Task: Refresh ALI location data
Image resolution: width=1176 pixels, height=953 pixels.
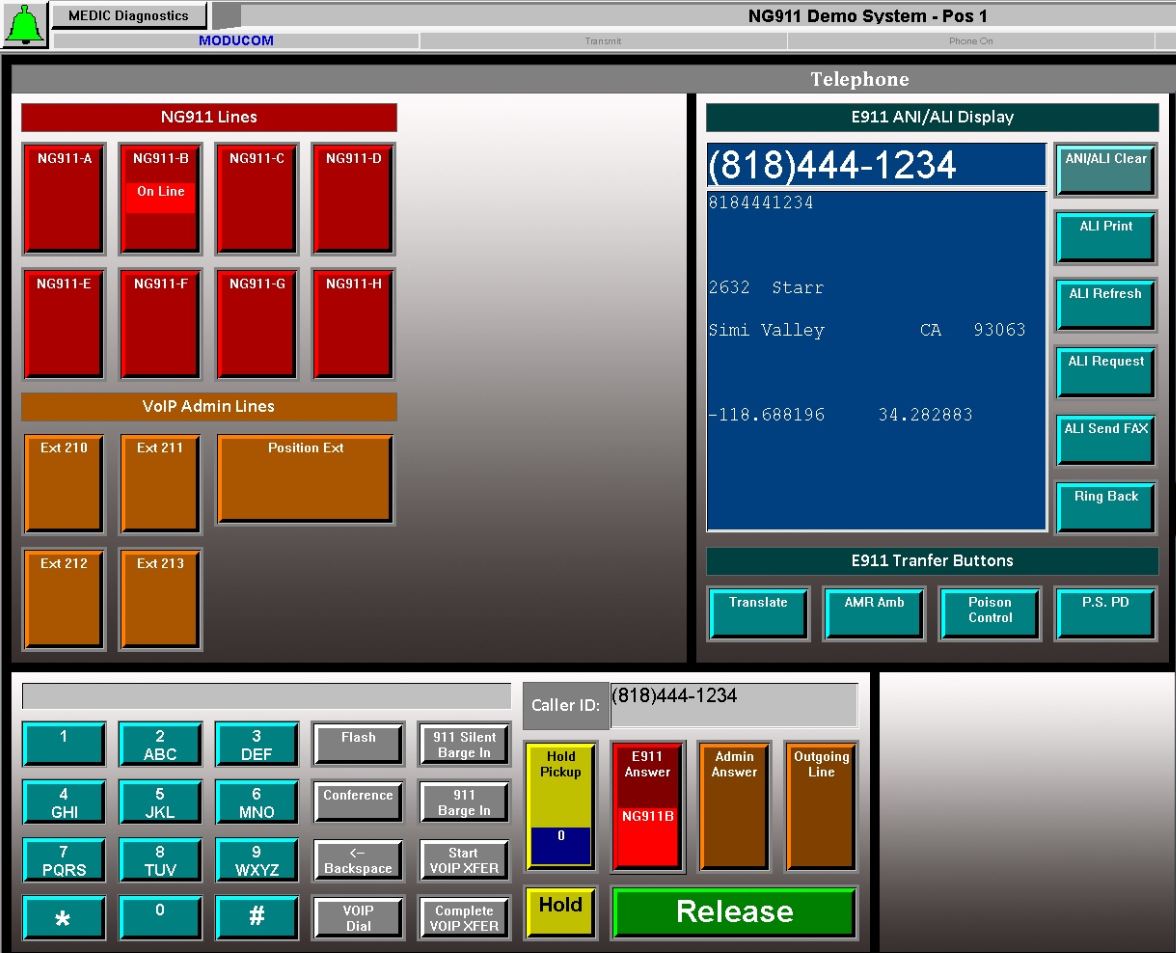Action: coord(1104,302)
